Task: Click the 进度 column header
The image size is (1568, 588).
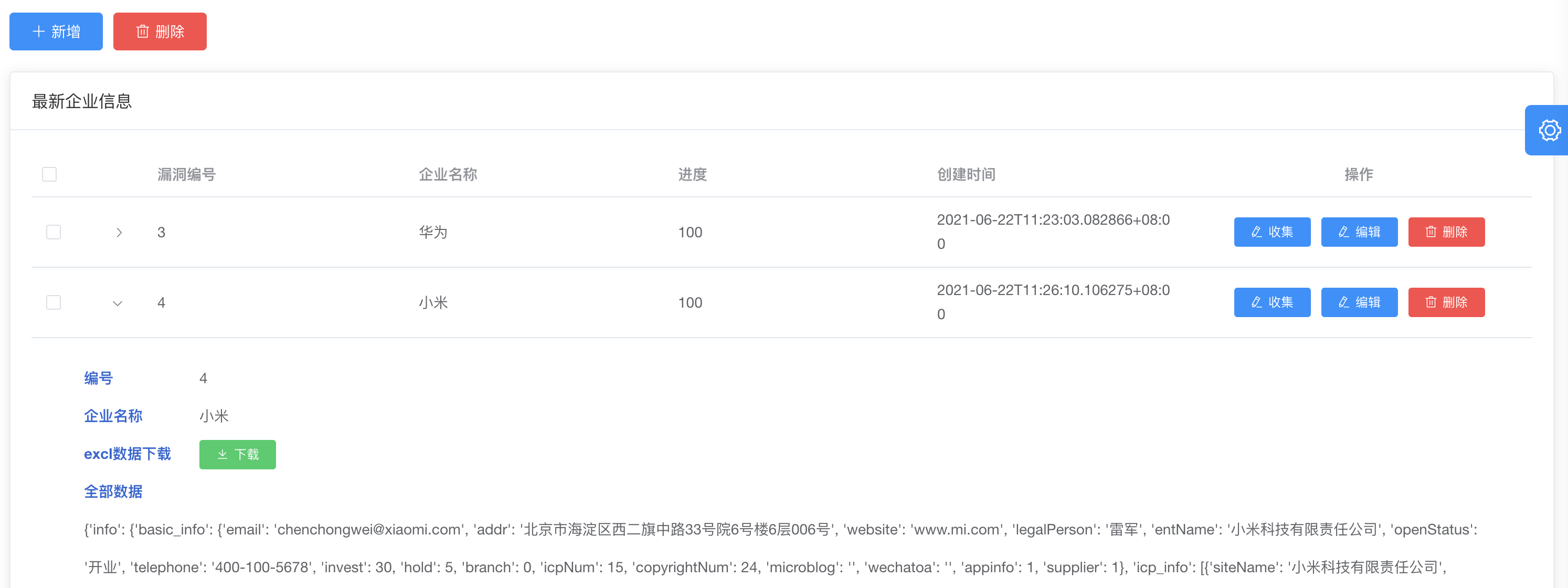Action: coord(692,175)
